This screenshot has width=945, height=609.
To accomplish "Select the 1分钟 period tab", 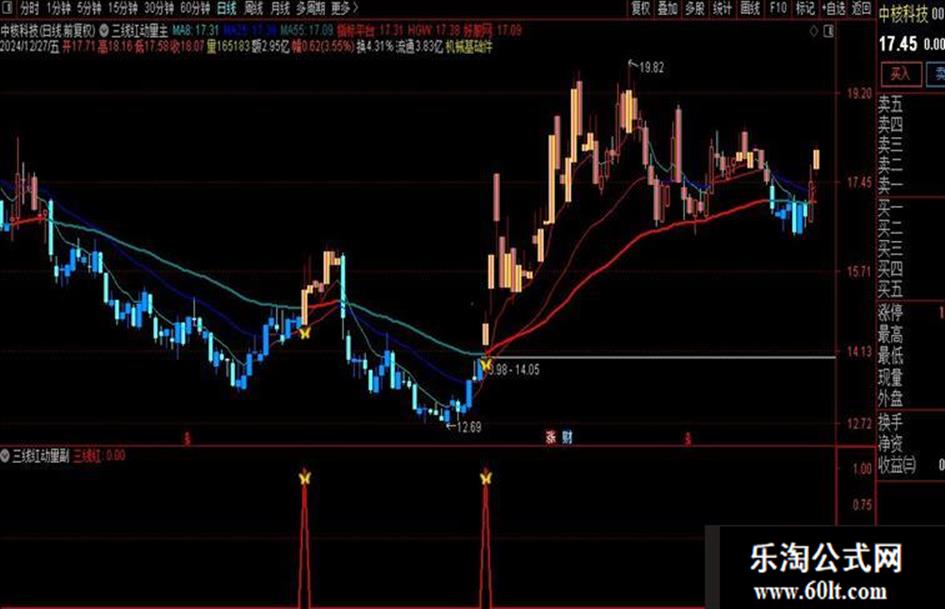I will (x=58, y=8).
